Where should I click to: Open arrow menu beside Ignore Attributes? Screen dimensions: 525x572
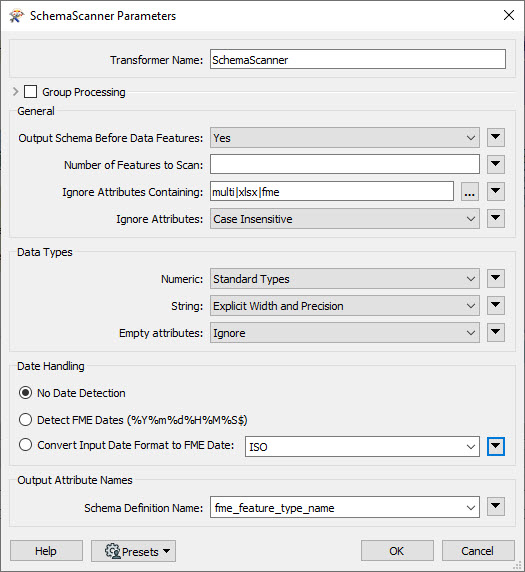(x=495, y=219)
